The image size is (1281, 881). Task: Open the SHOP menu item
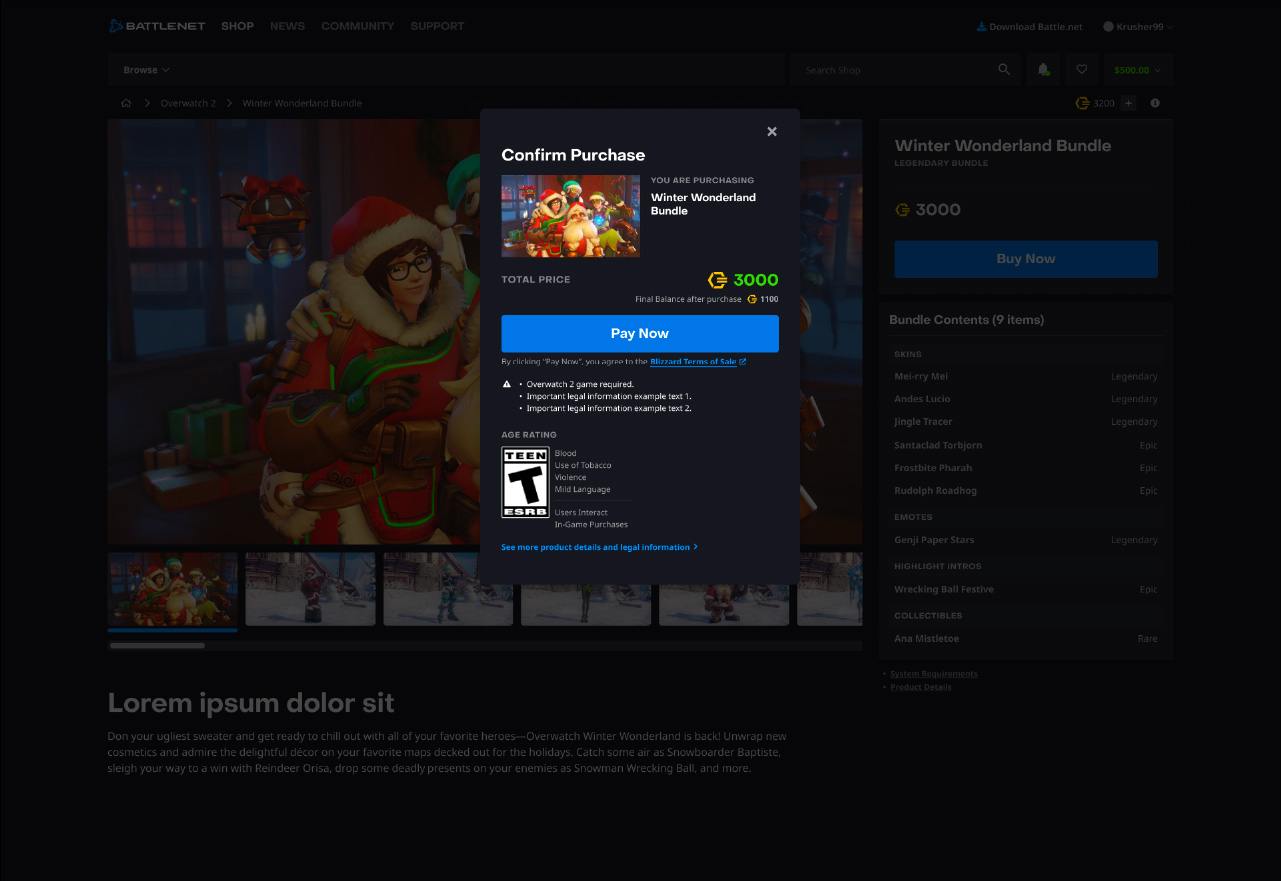[x=237, y=26]
